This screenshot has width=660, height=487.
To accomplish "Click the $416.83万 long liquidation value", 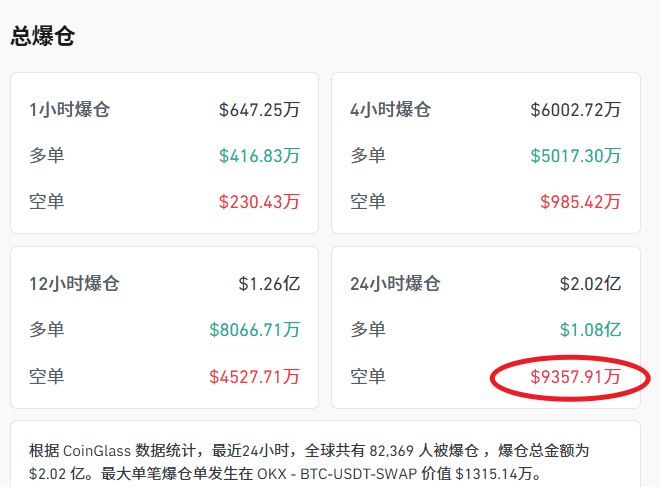I will (x=259, y=156).
